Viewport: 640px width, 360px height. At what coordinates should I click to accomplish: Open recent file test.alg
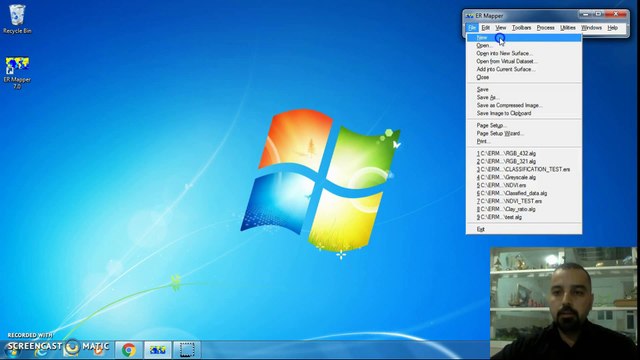tap(524, 217)
